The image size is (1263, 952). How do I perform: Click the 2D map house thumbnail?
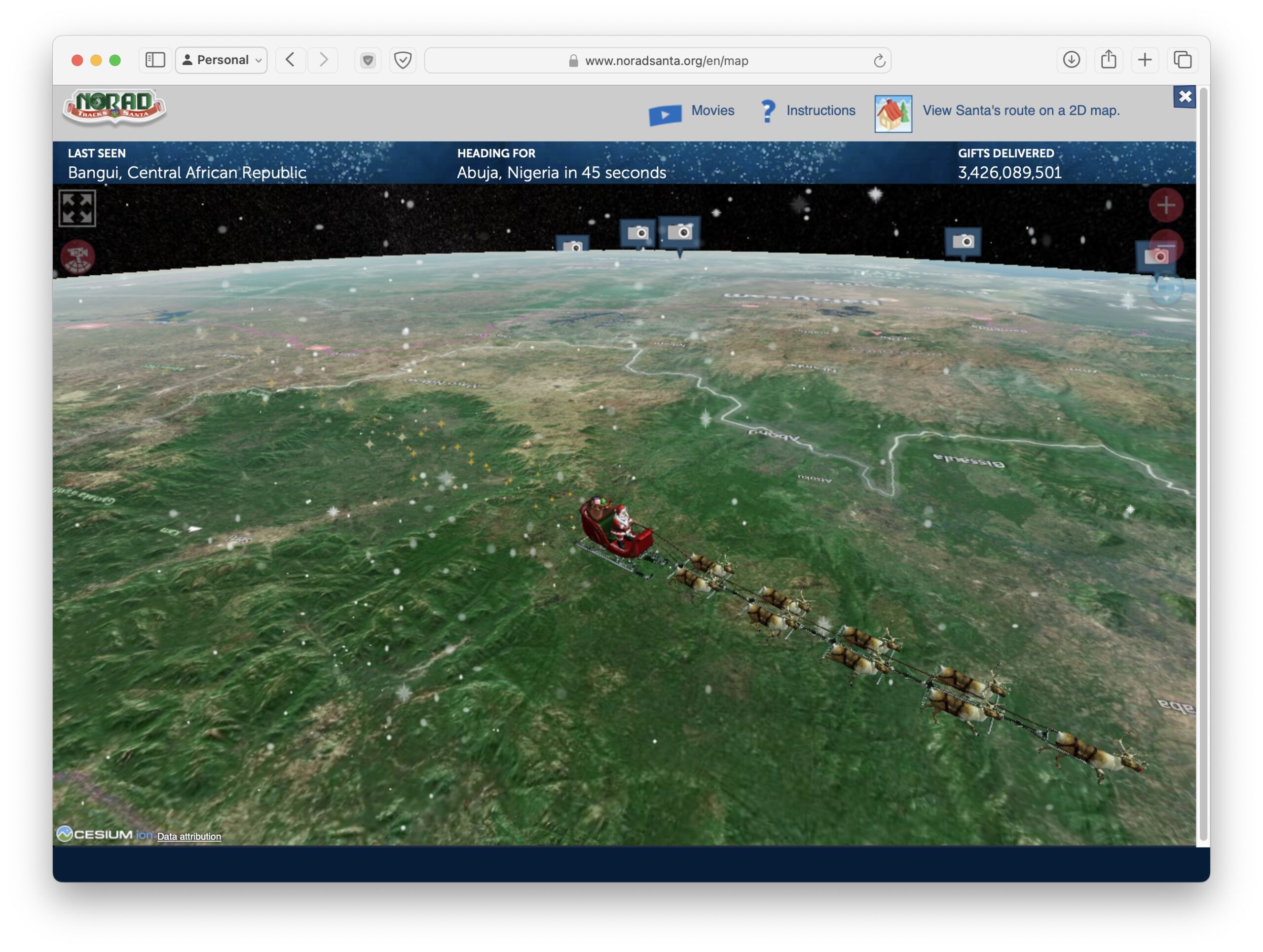coord(892,113)
